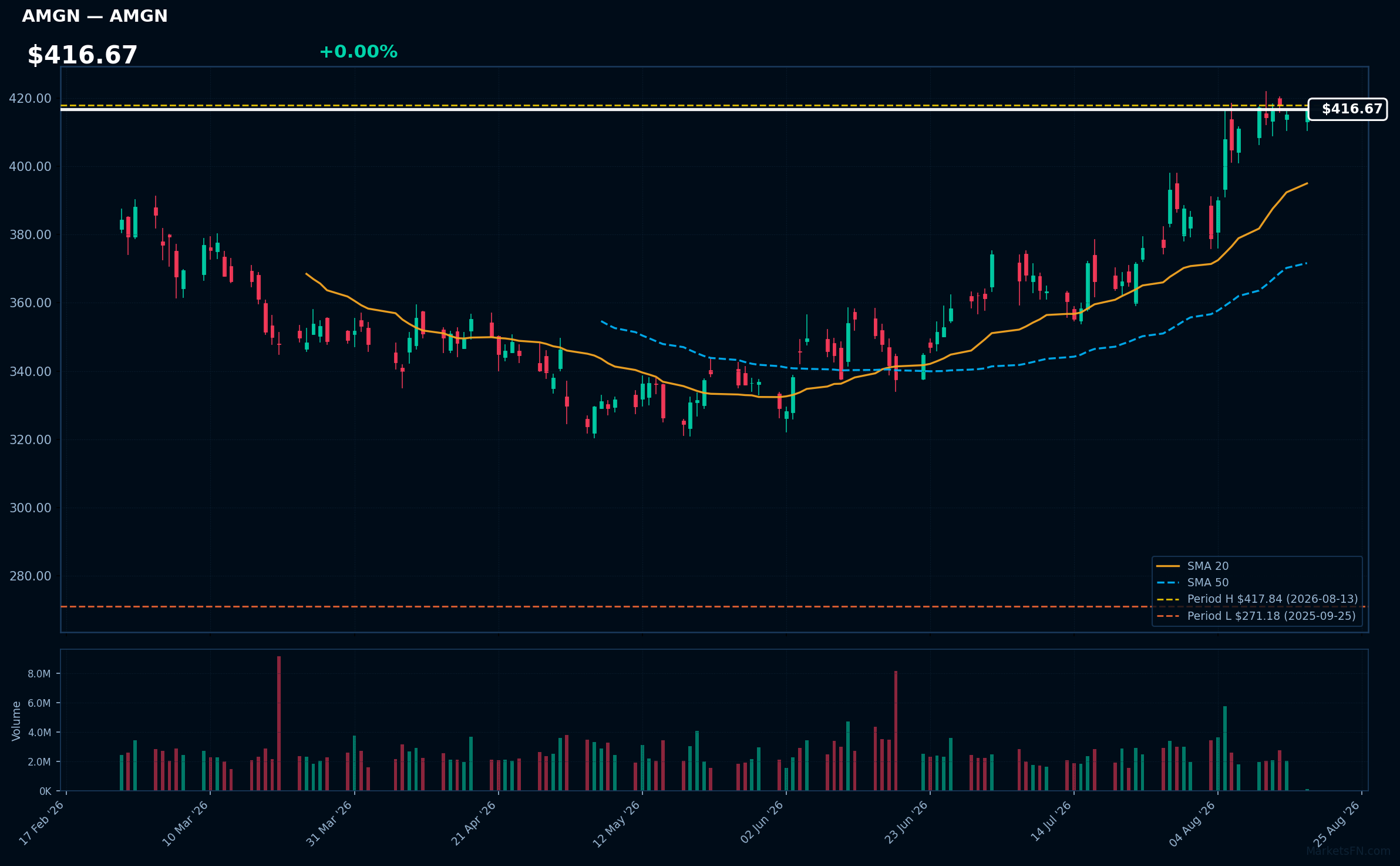Click the 0K volume axis label

[x=45, y=791]
